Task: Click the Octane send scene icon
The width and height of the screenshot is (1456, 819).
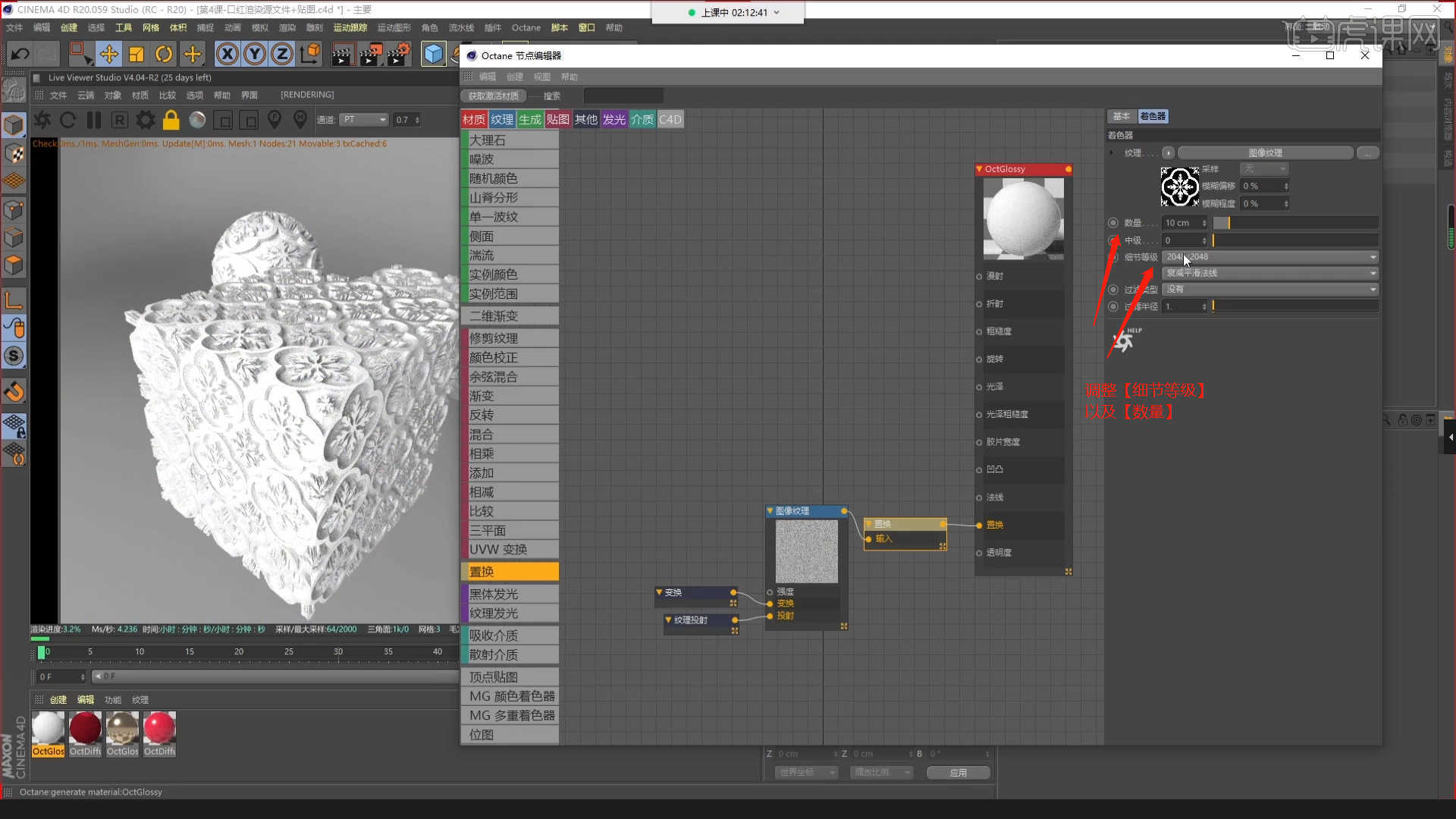Action: click(x=42, y=120)
